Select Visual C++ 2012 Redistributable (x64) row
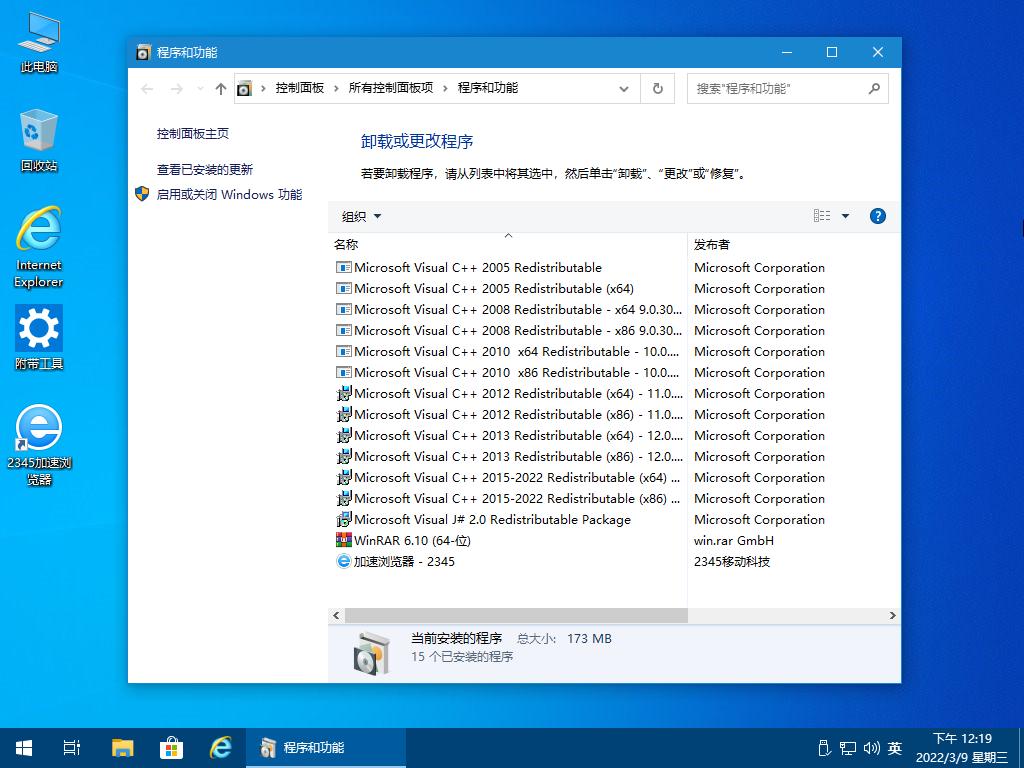Image resolution: width=1024 pixels, height=768 pixels. pos(508,394)
